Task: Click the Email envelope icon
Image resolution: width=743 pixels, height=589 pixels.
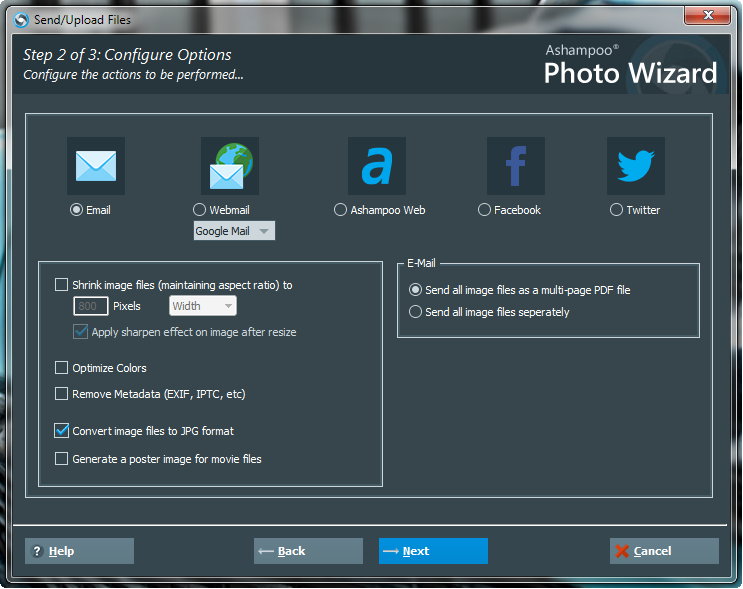Action: 96,166
